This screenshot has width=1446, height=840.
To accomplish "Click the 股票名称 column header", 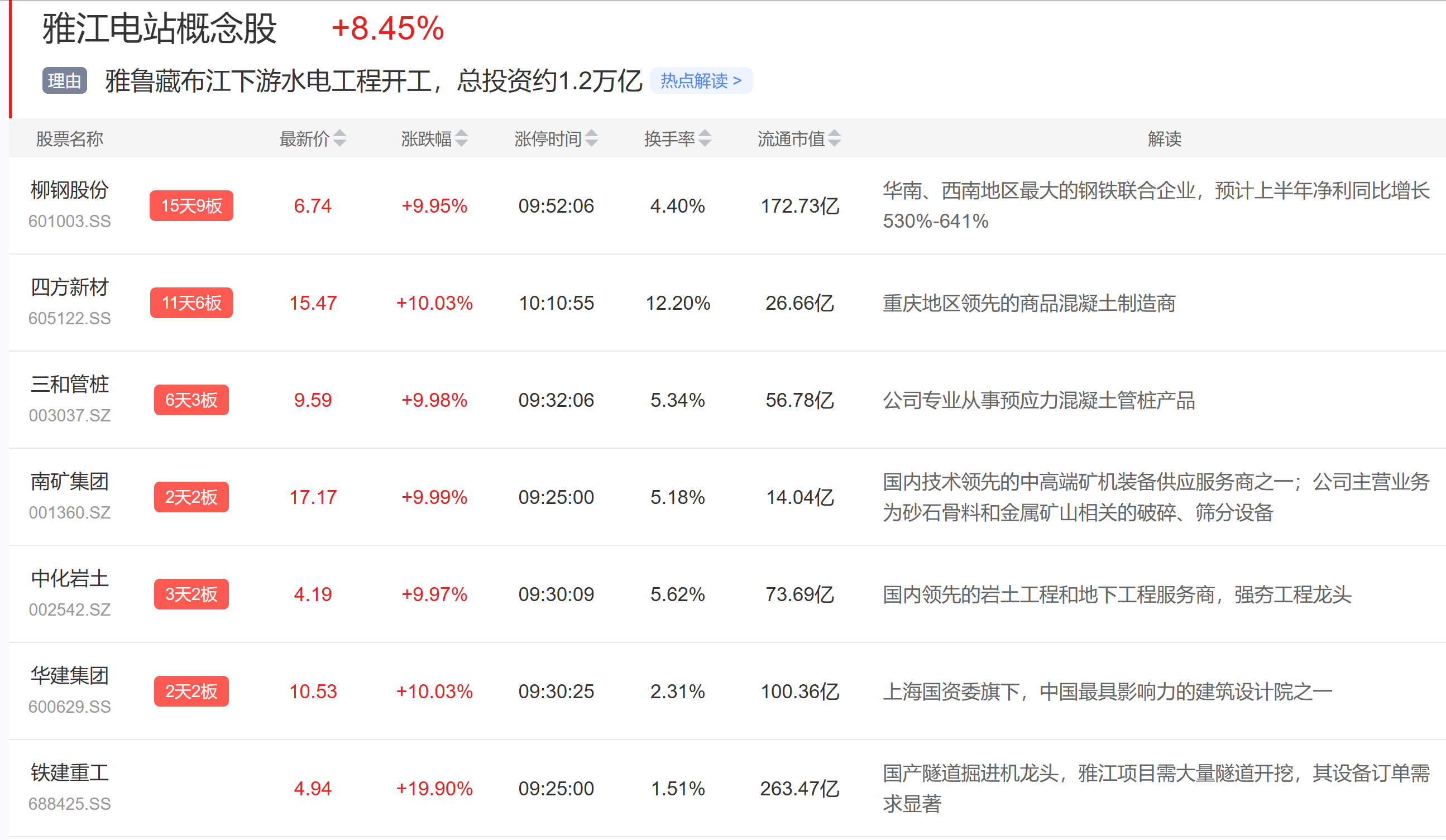I will click(69, 138).
